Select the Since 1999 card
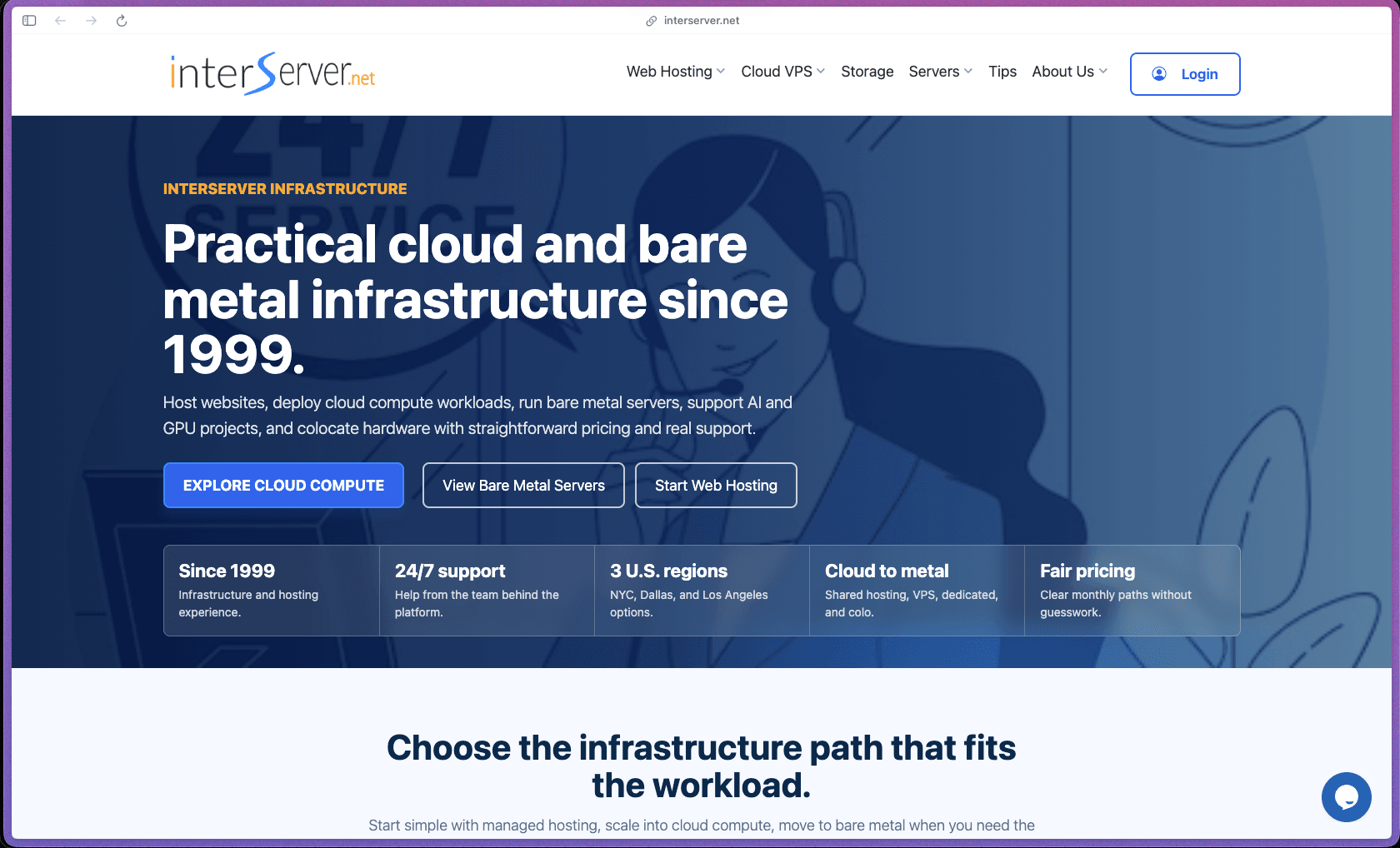Image resolution: width=1400 pixels, height=848 pixels. coord(272,591)
